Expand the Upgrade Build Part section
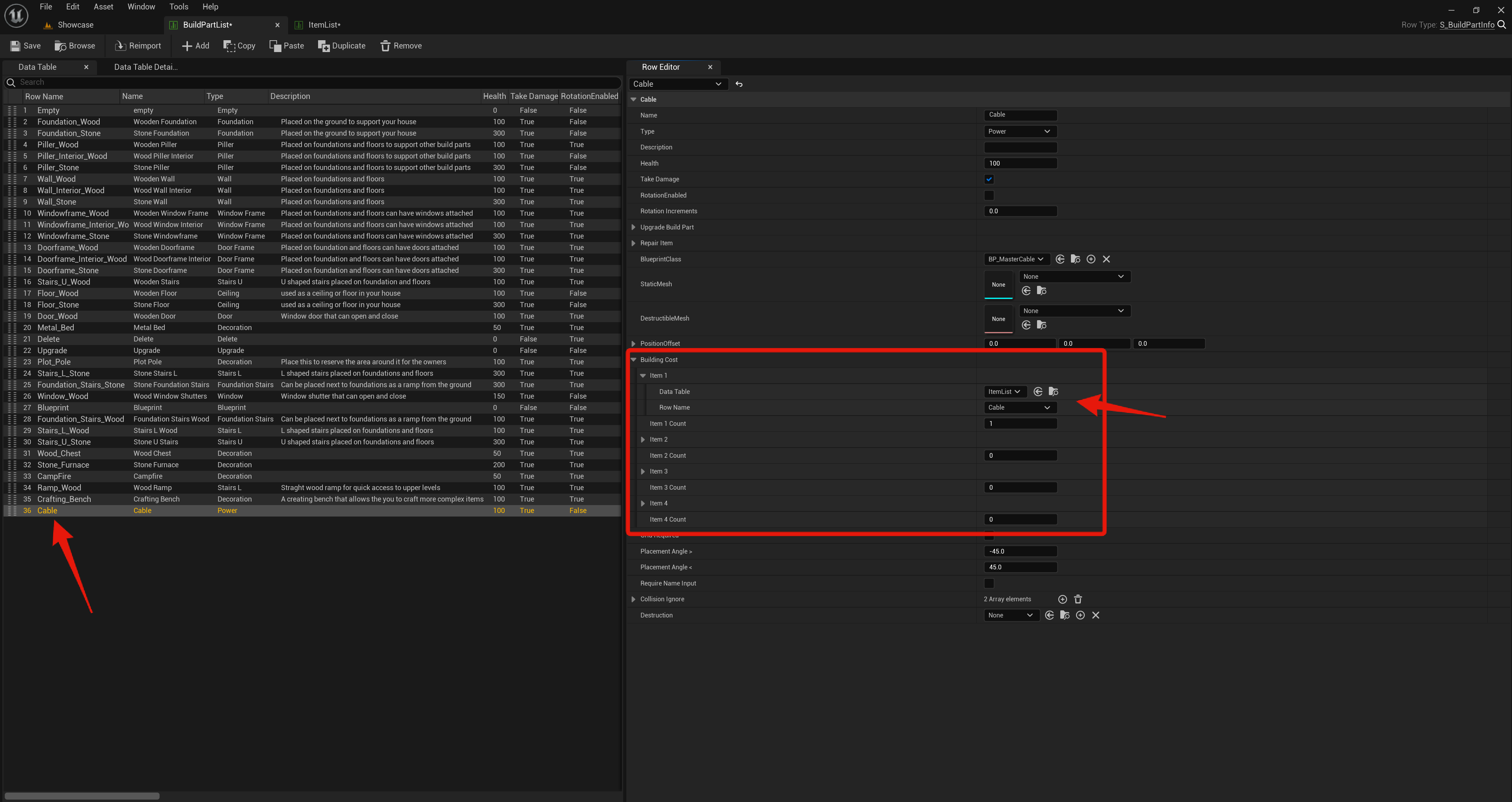This screenshot has height=802, width=1512. pyautogui.click(x=633, y=227)
